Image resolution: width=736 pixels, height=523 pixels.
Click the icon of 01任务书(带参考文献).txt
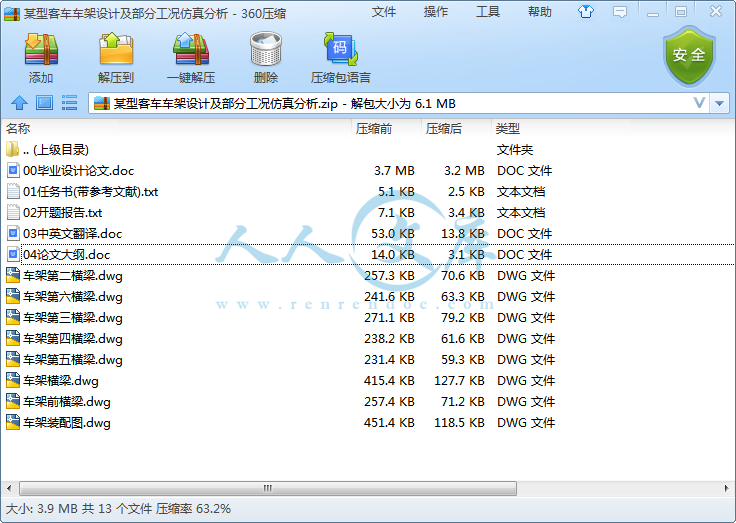(13, 192)
